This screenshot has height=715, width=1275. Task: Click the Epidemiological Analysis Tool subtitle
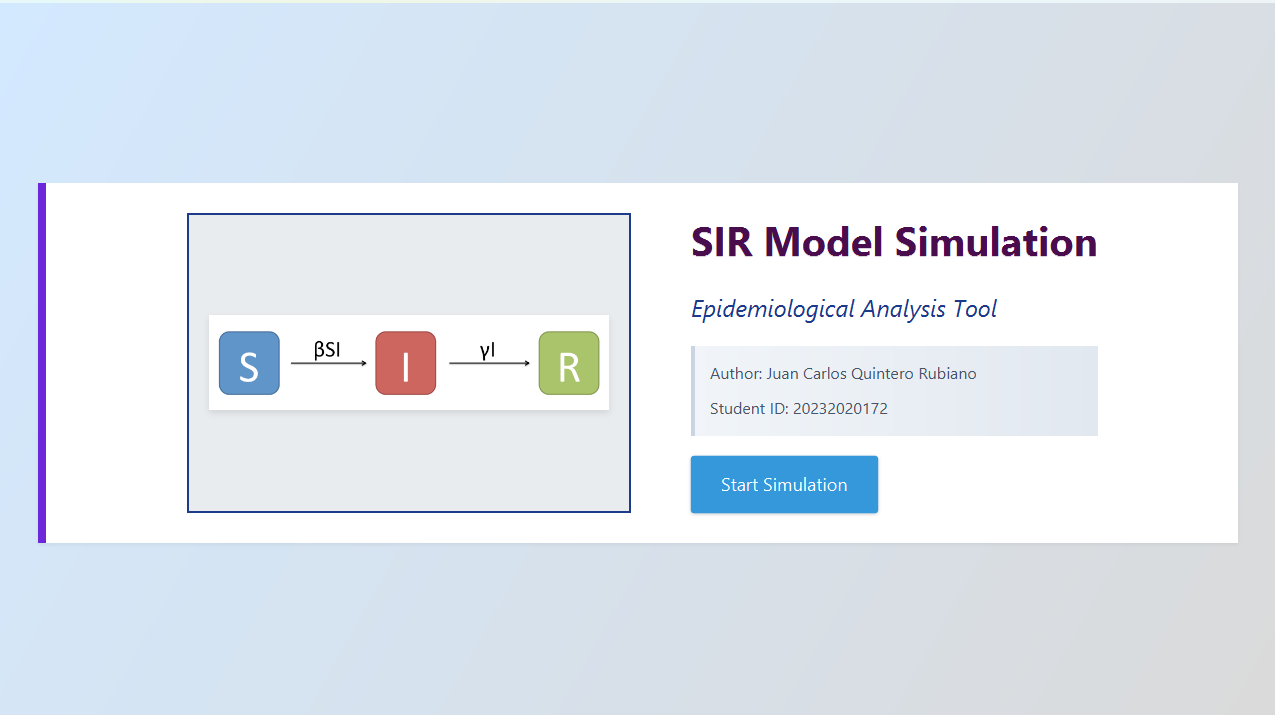point(844,309)
